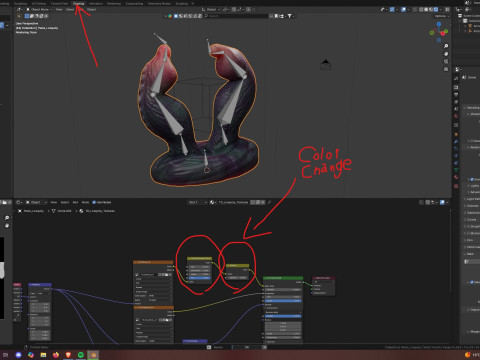Toggle the Use Nodes checkbox
Screen dimensions: 480x360
[94, 202]
